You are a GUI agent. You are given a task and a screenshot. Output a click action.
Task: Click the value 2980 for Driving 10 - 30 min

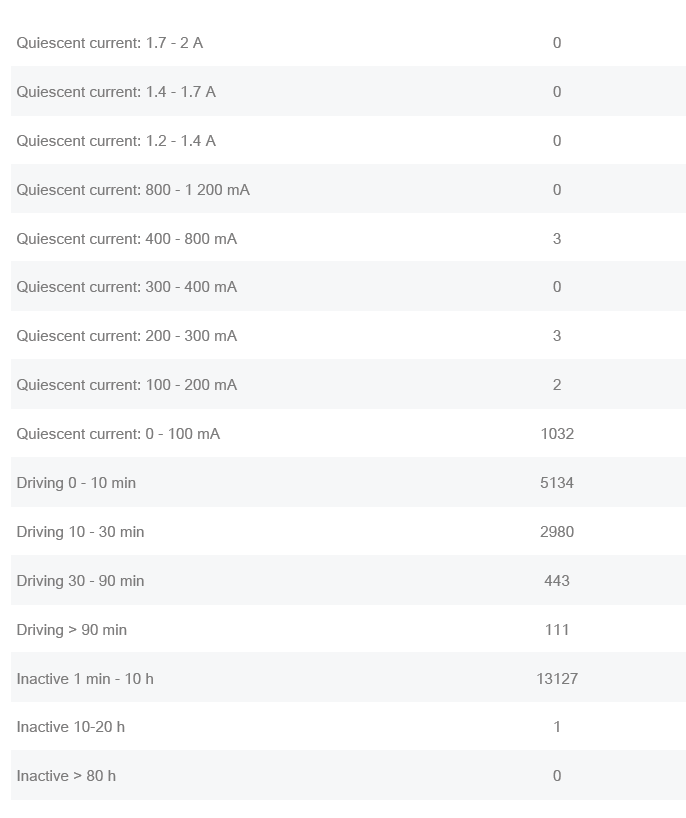click(557, 532)
